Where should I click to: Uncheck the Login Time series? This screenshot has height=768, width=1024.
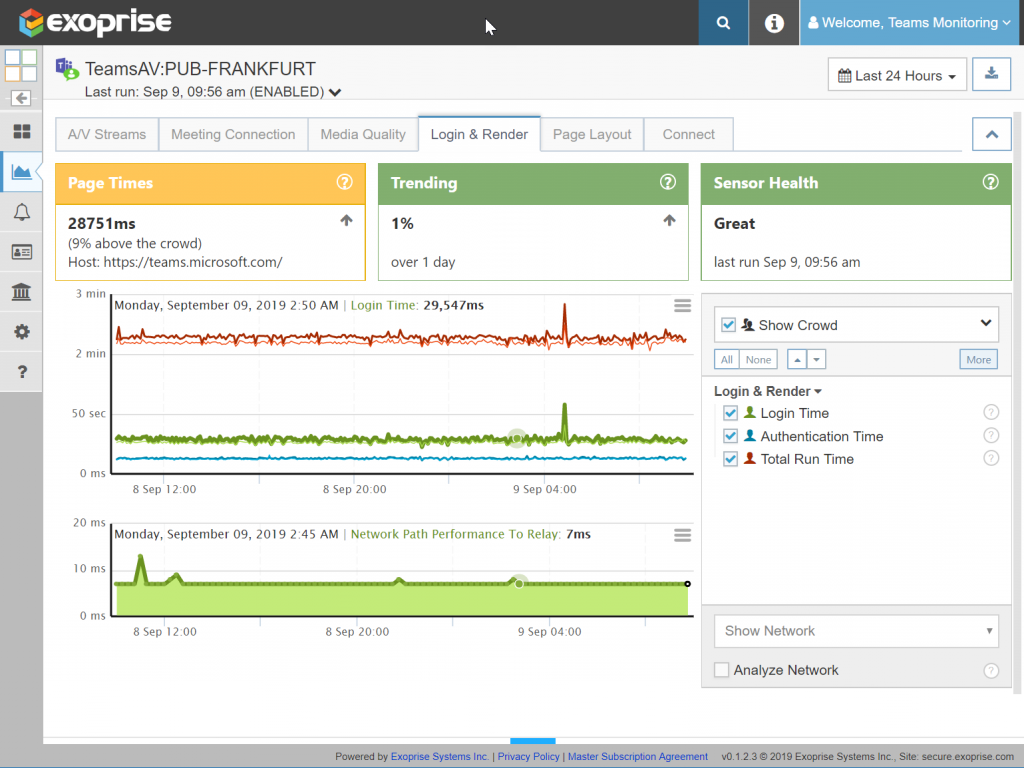731,412
